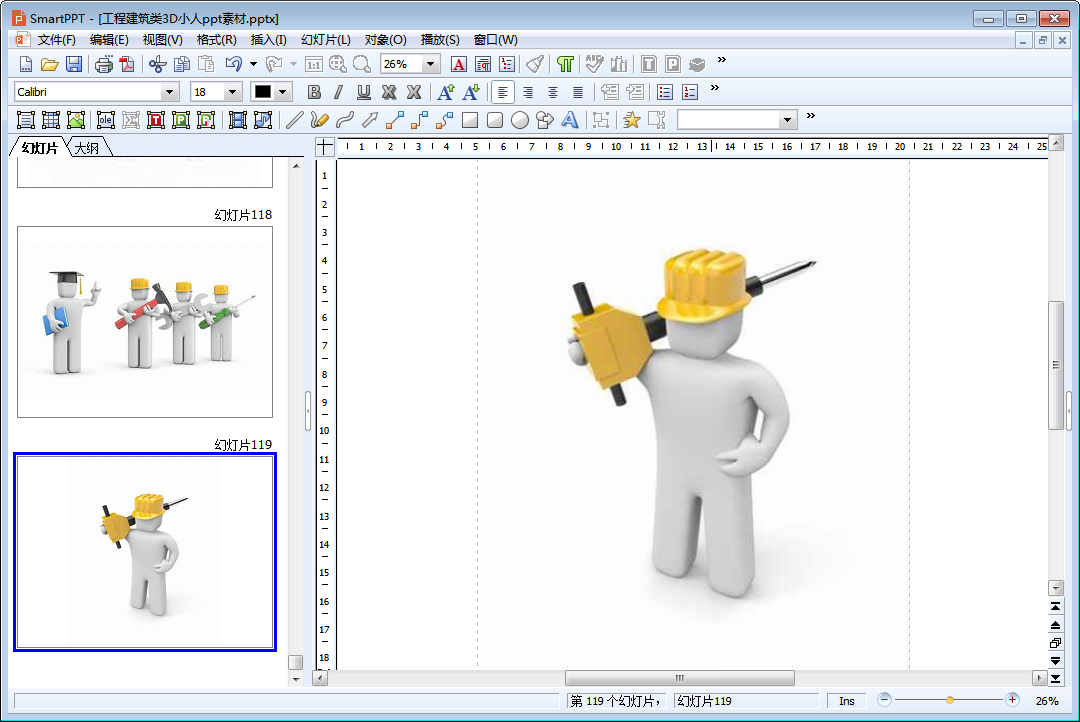The width and height of the screenshot is (1080, 722).
Task: Open a file with folder icon
Action: tap(50, 64)
